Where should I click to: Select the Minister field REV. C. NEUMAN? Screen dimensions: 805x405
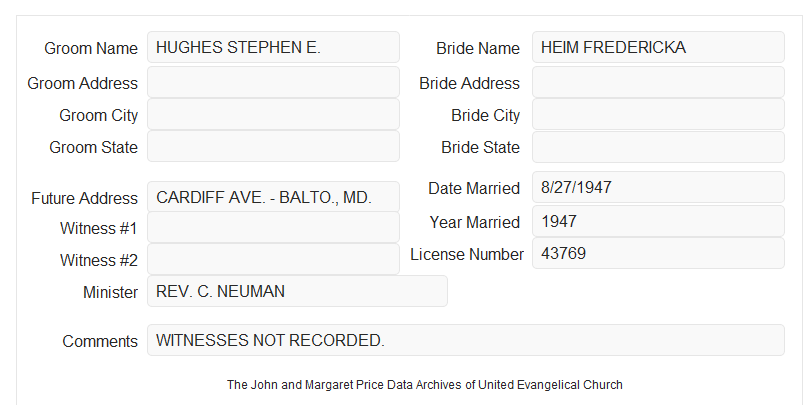(x=297, y=291)
